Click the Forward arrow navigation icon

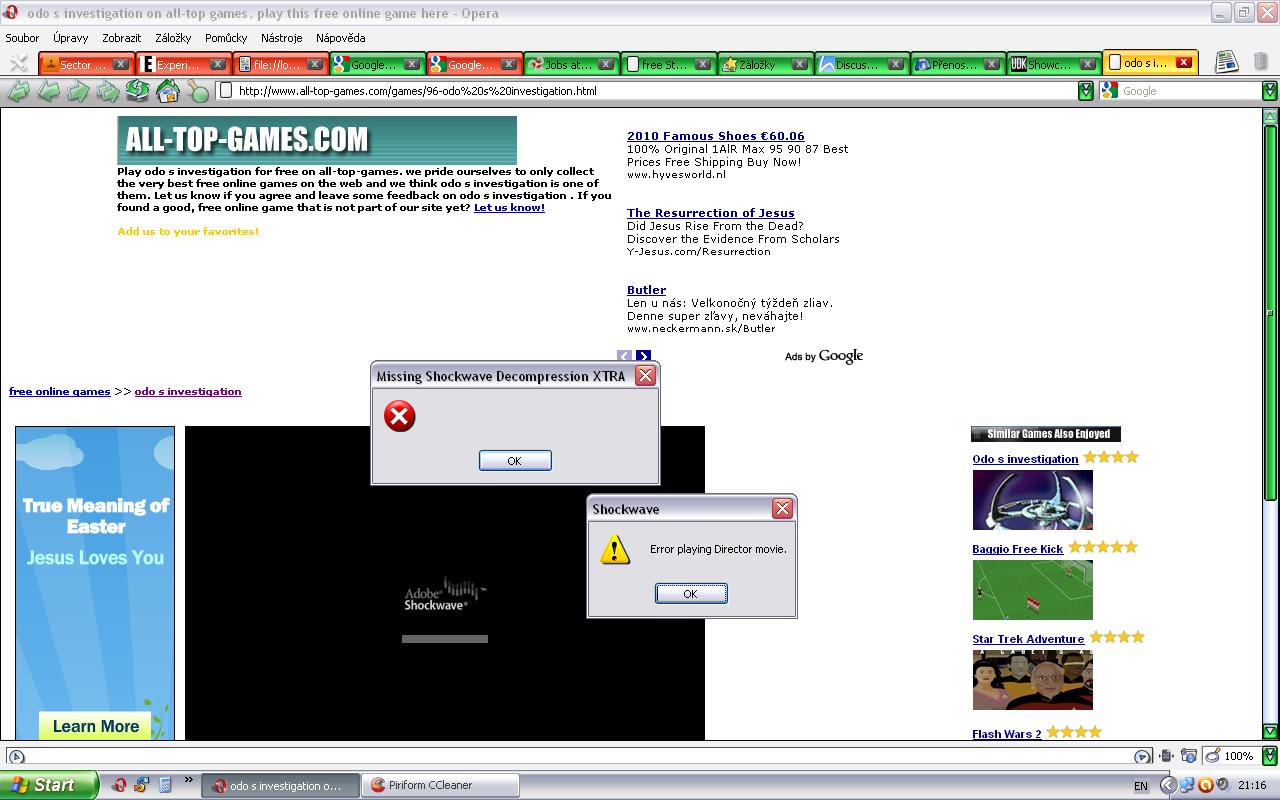click(x=78, y=91)
